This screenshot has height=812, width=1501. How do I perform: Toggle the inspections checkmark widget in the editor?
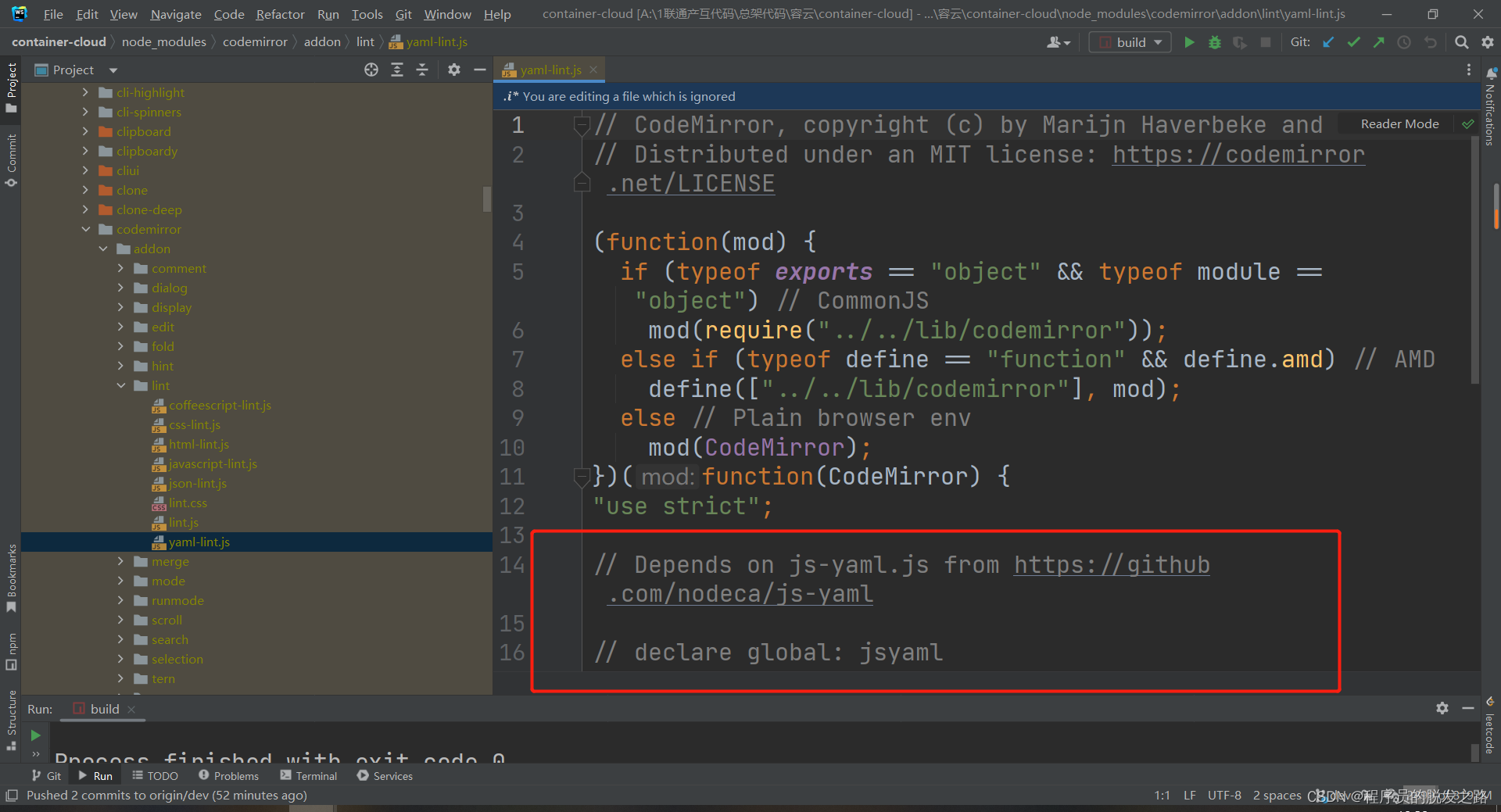[x=1468, y=123]
